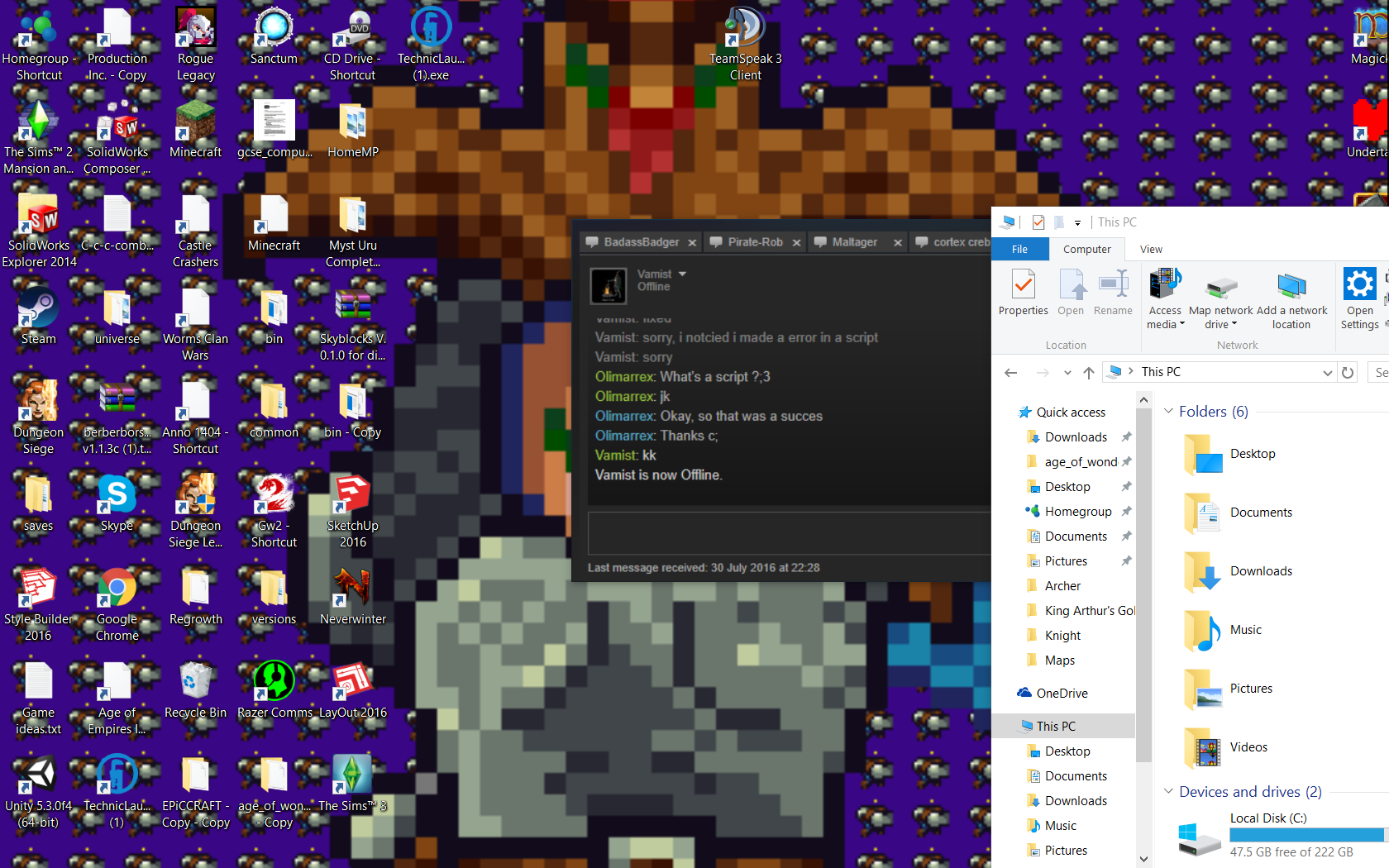Open the Music folder in This PC

coord(1222,630)
